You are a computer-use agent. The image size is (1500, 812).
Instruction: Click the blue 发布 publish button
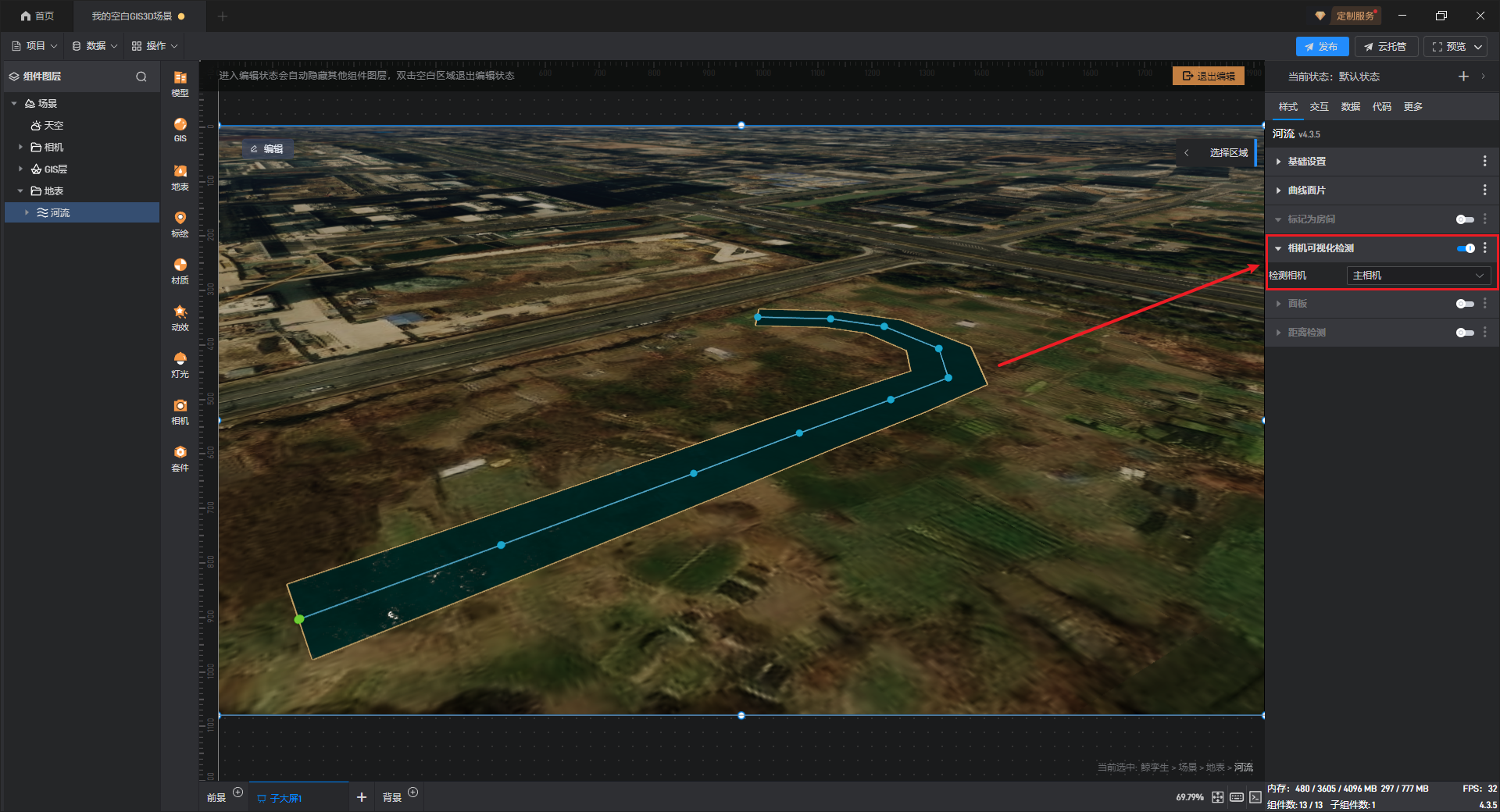(1322, 47)
